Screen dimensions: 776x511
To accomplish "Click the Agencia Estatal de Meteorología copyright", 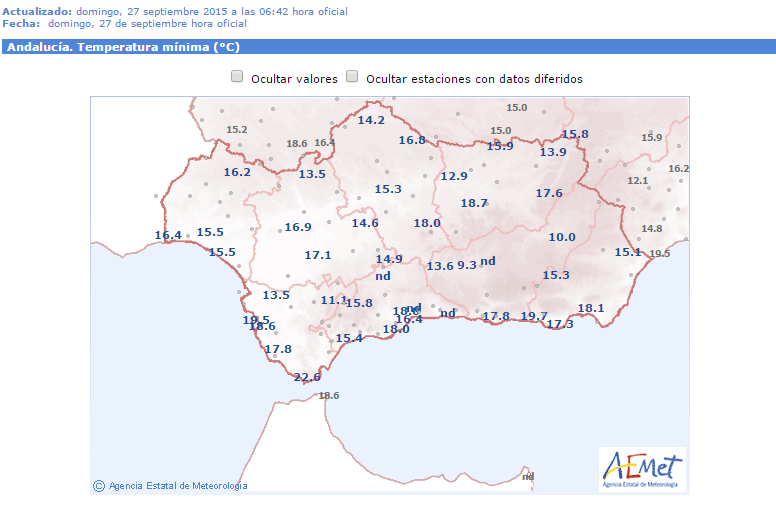I will pyautogui.click(x=170, y=486).
